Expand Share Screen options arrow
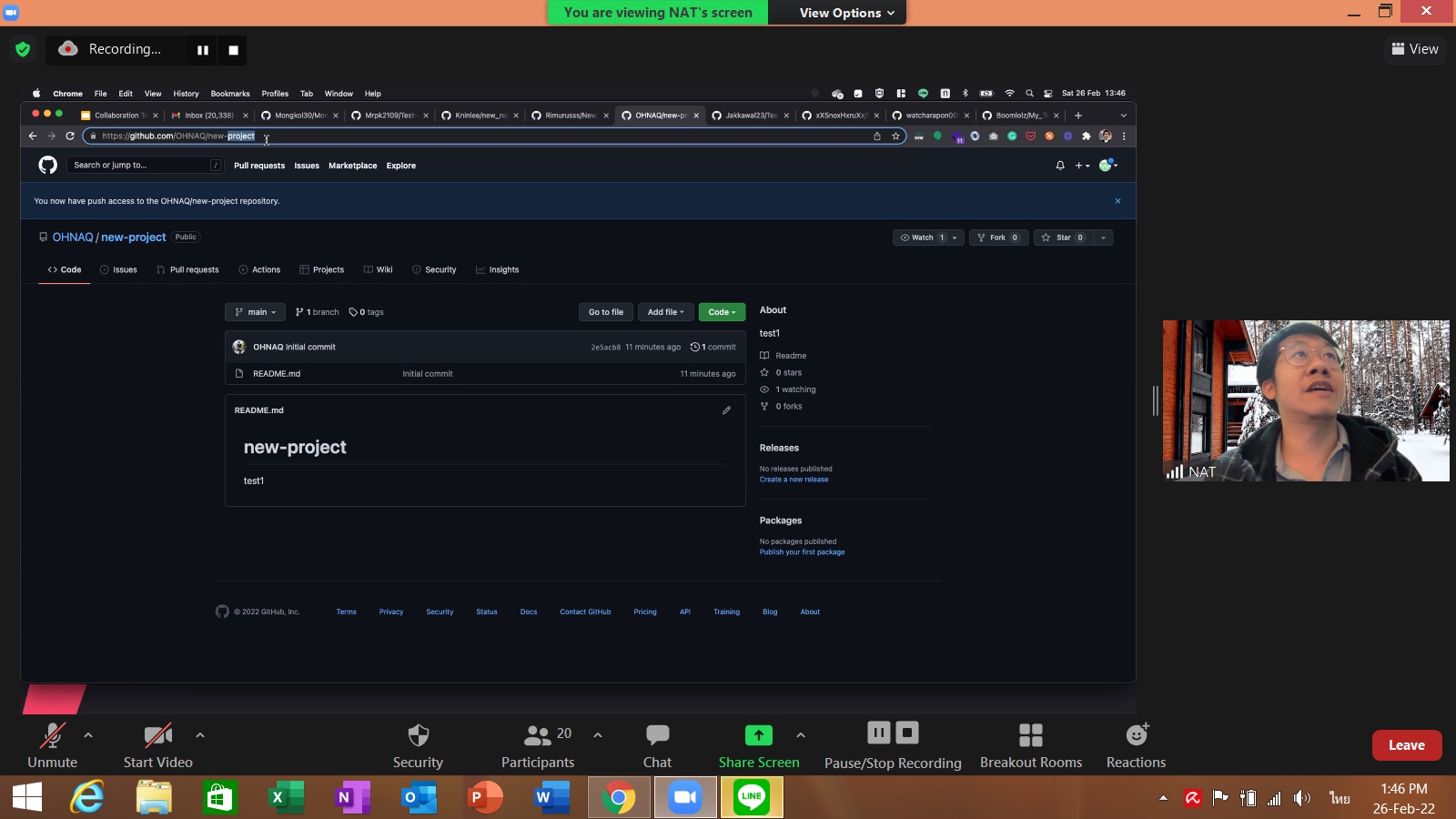Image resolution: width=1456 pixels, height=819 pixels. coord(801,734)
